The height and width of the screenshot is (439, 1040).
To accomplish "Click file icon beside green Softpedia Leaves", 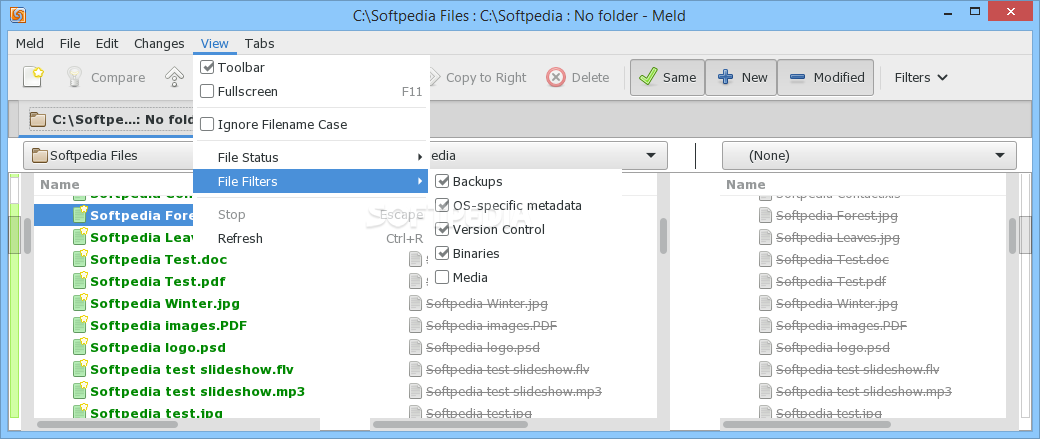I will coord(80,237).
